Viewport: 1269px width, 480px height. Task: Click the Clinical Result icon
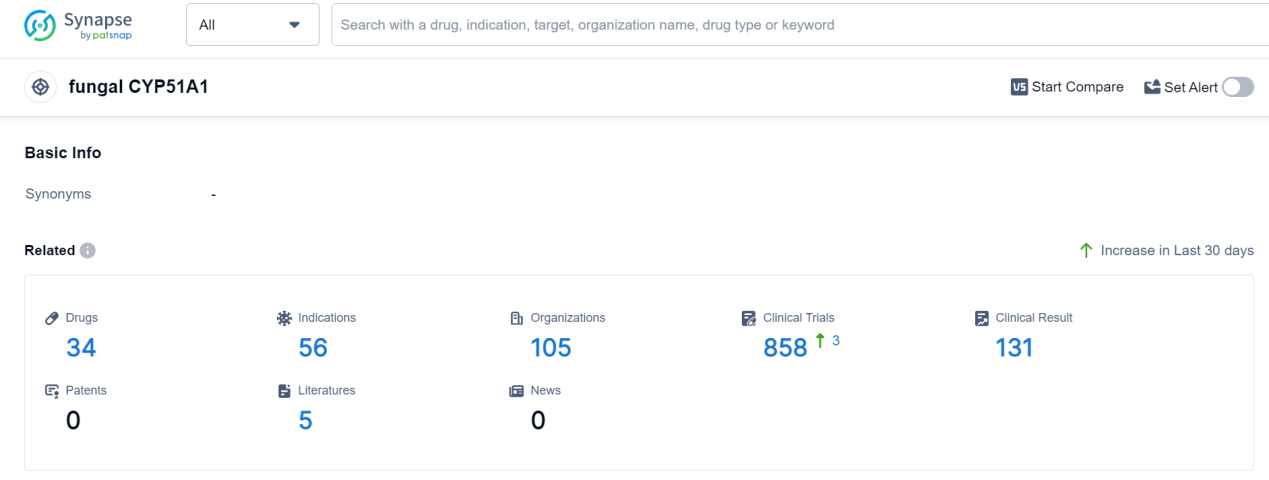point(982,318)
